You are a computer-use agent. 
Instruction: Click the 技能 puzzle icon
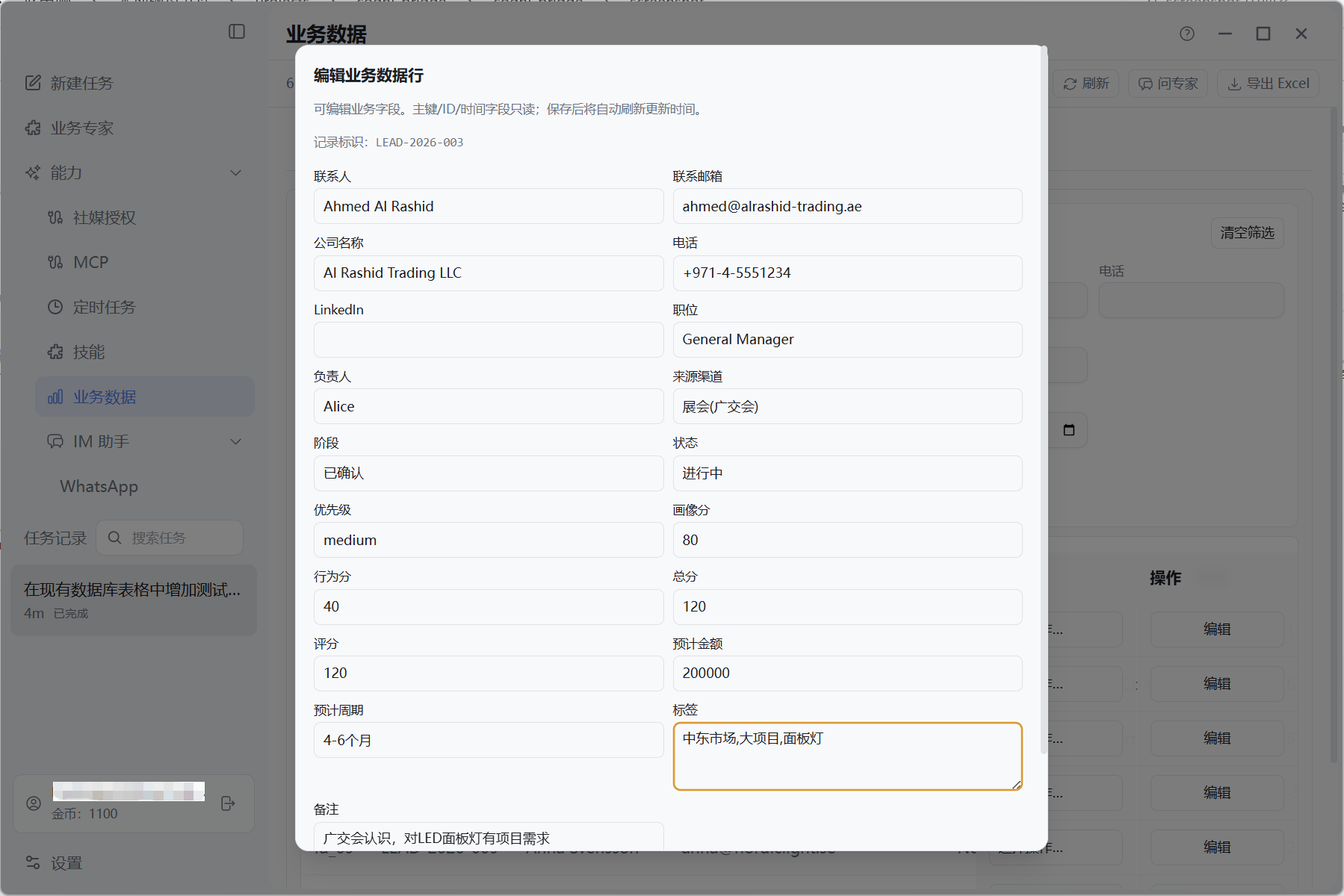[x=55, y=352]
